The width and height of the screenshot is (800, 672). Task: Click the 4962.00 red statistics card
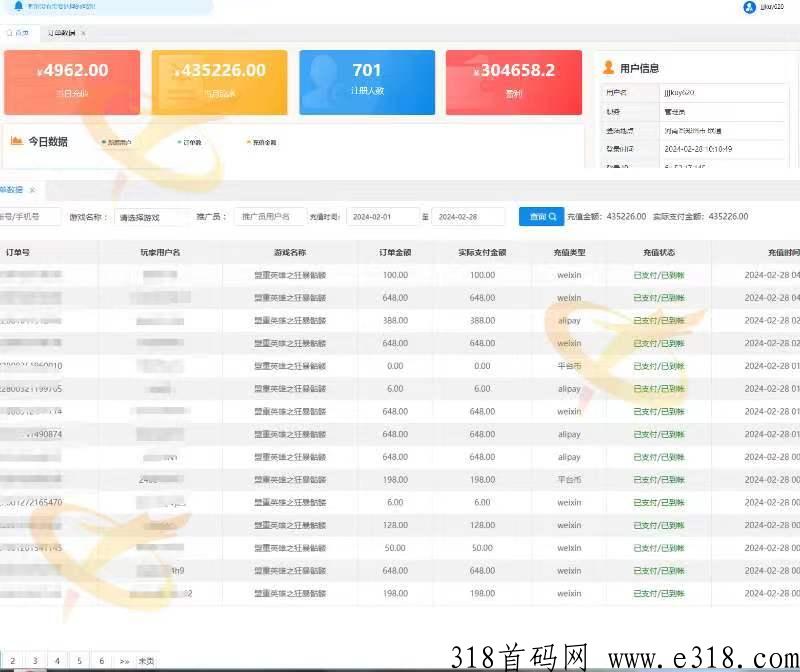click(72, 82)
